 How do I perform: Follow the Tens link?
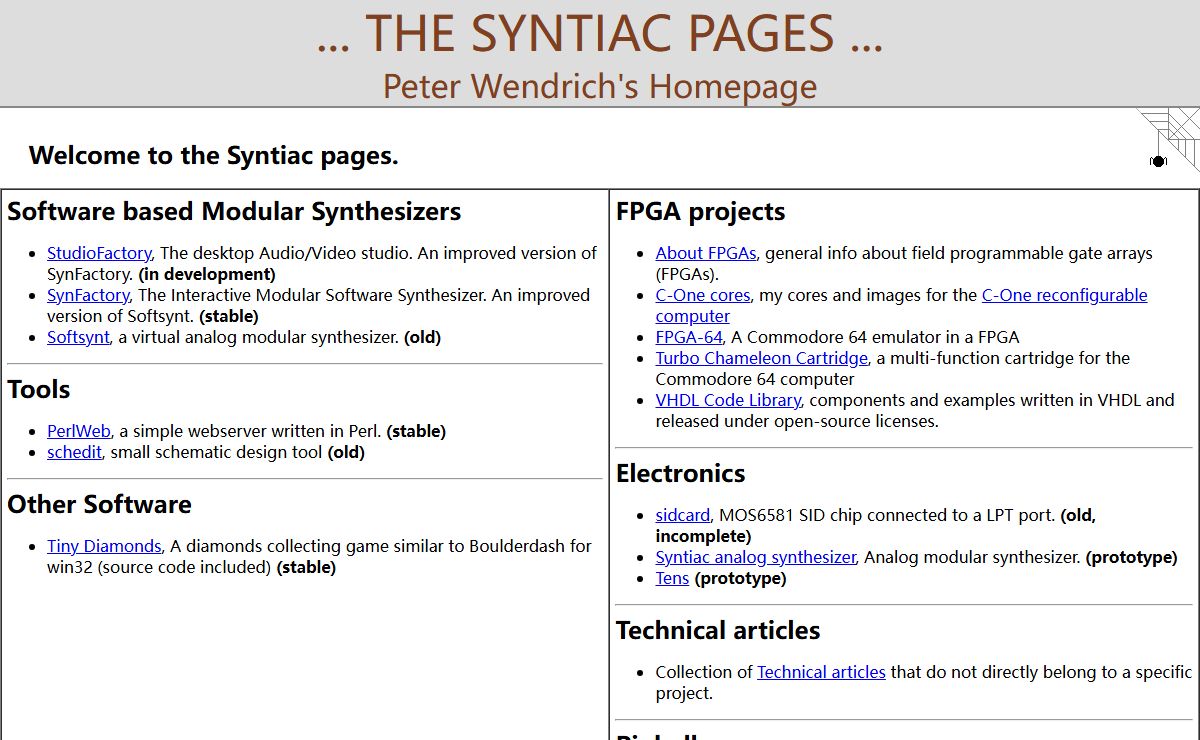tap(672, 578)
